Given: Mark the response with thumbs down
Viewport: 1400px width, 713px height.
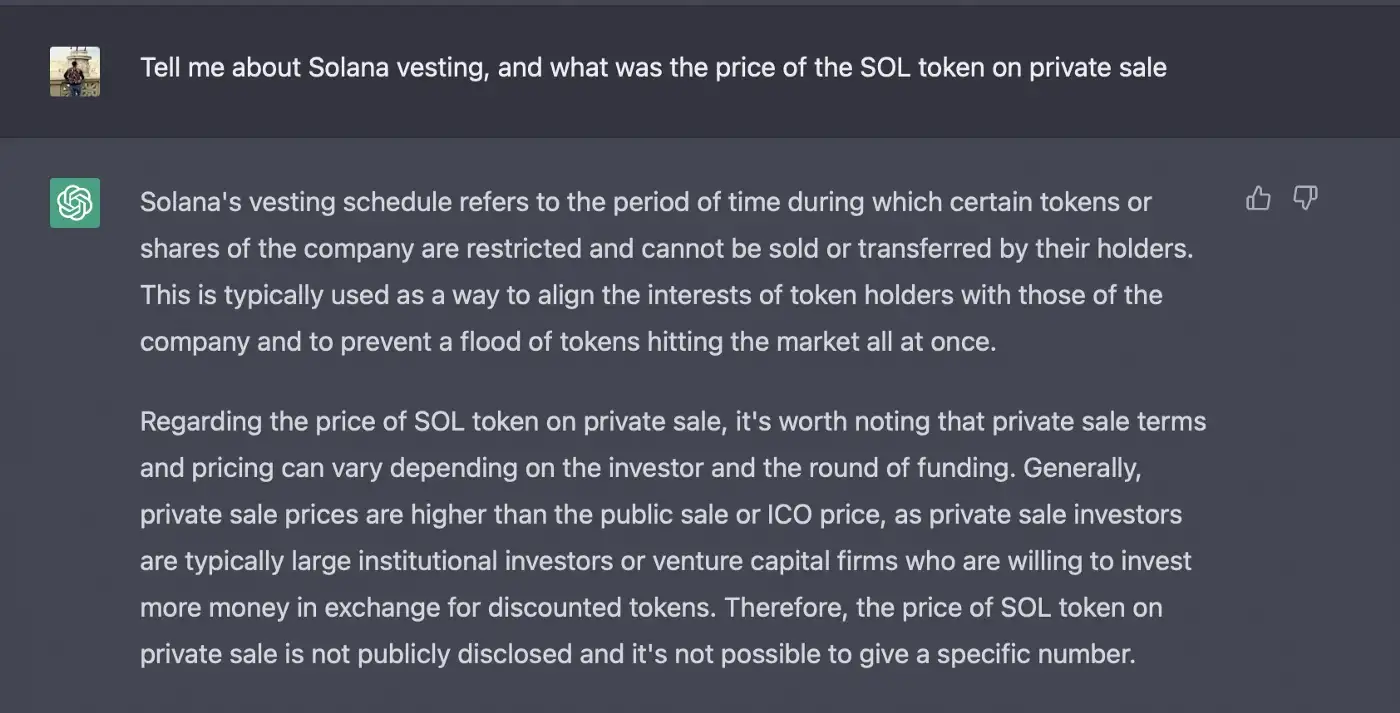Looking at the screenshot, I should coord(1305,199).
